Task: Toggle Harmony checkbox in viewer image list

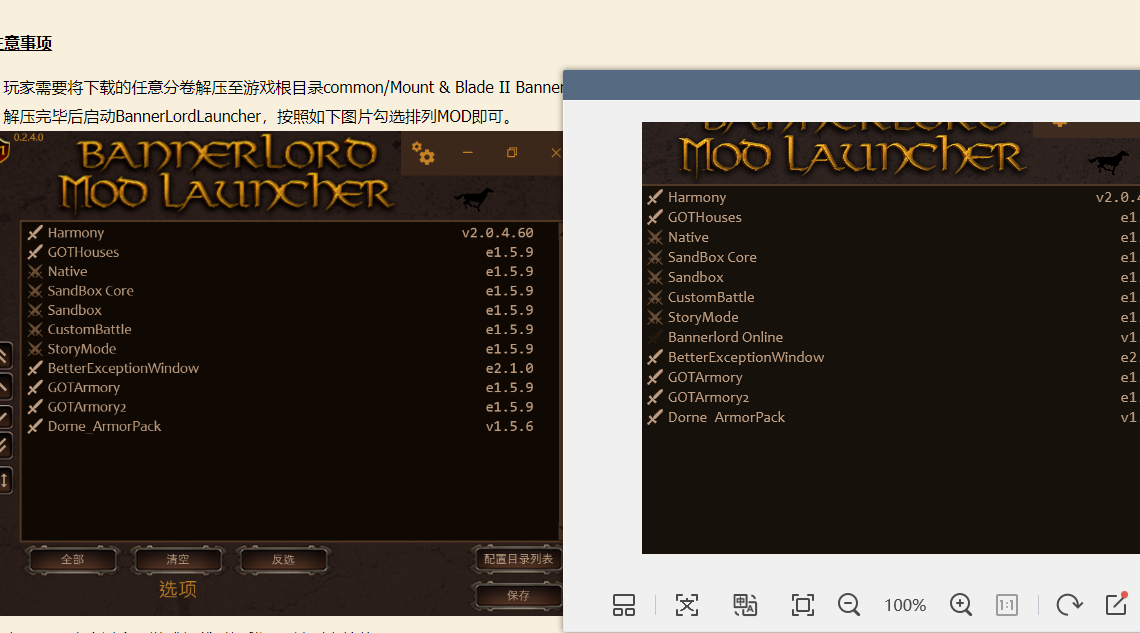Action: pyautogui.click(x=655, y=197)
